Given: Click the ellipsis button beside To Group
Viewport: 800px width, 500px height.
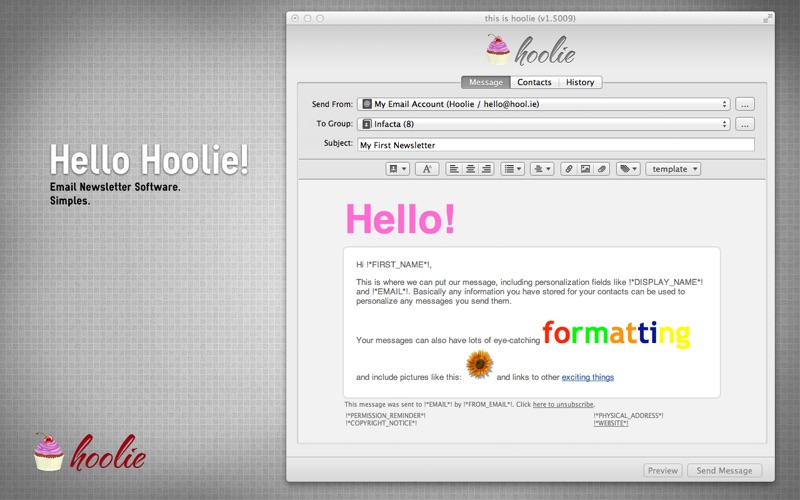Looking at the screenshot, I should click(x=745, y=124).
